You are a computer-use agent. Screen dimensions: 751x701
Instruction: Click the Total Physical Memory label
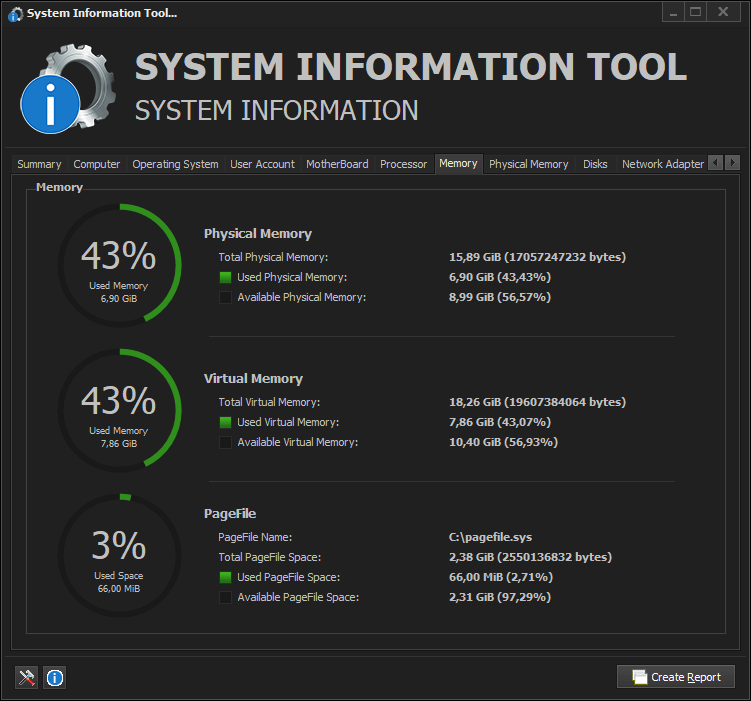tap(273, 257)
